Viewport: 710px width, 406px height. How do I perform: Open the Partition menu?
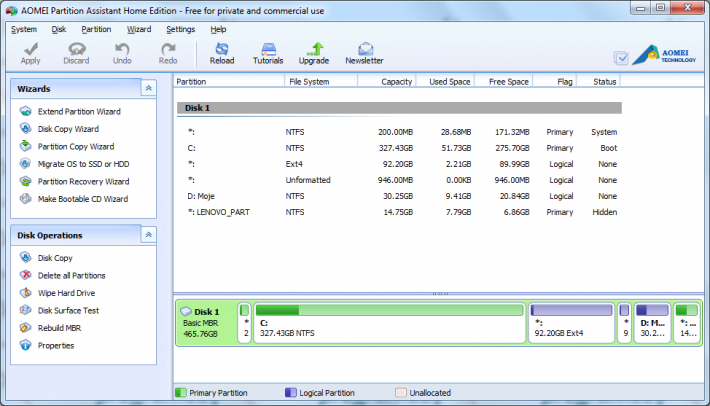click(96, 29)
